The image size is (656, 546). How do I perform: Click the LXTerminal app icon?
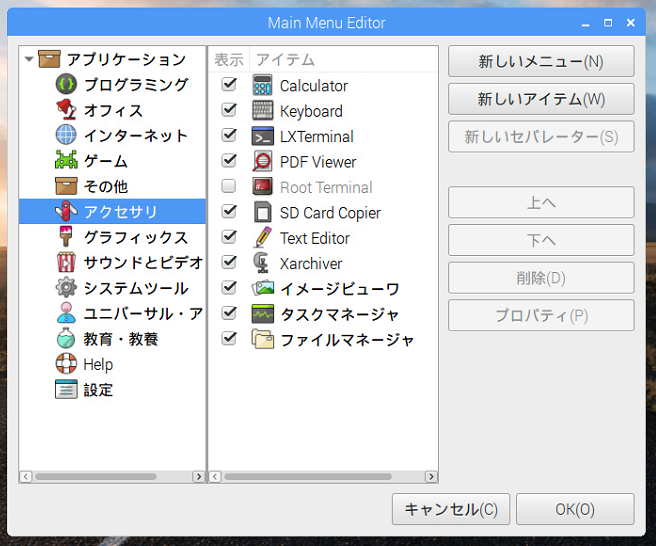(263, 136)
